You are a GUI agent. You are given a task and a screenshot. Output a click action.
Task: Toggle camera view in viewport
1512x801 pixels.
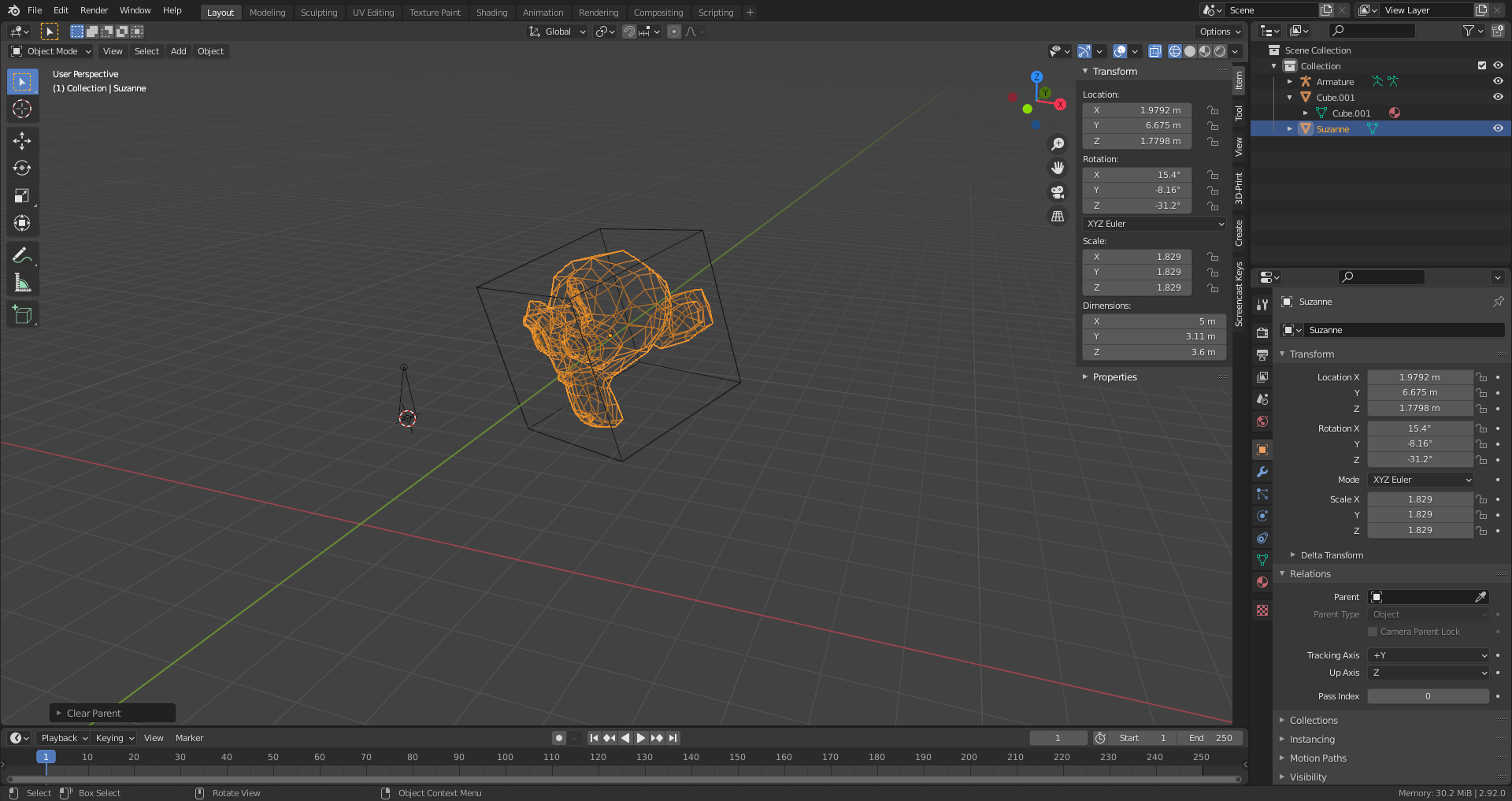click(x=1058, y=192)
